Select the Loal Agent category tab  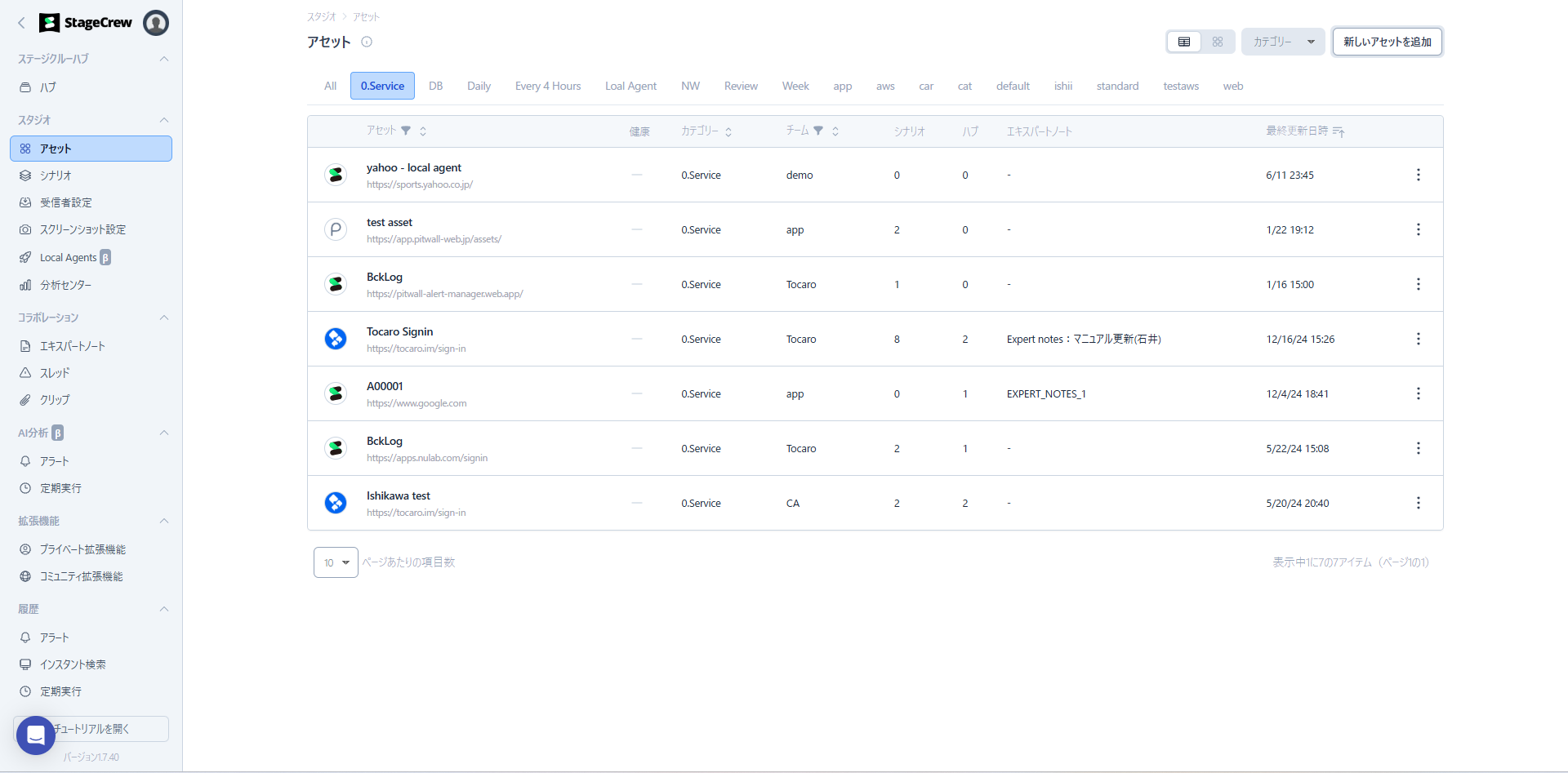630,86
